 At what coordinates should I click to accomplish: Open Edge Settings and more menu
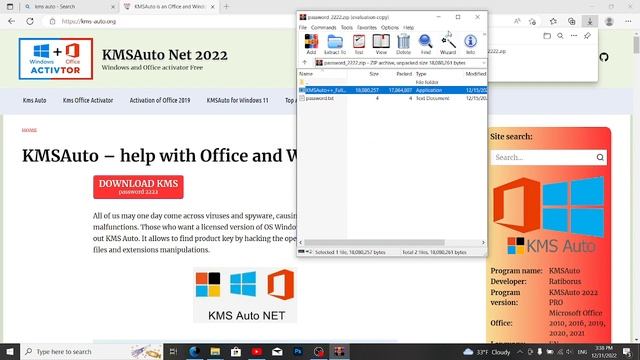[628, 21]
